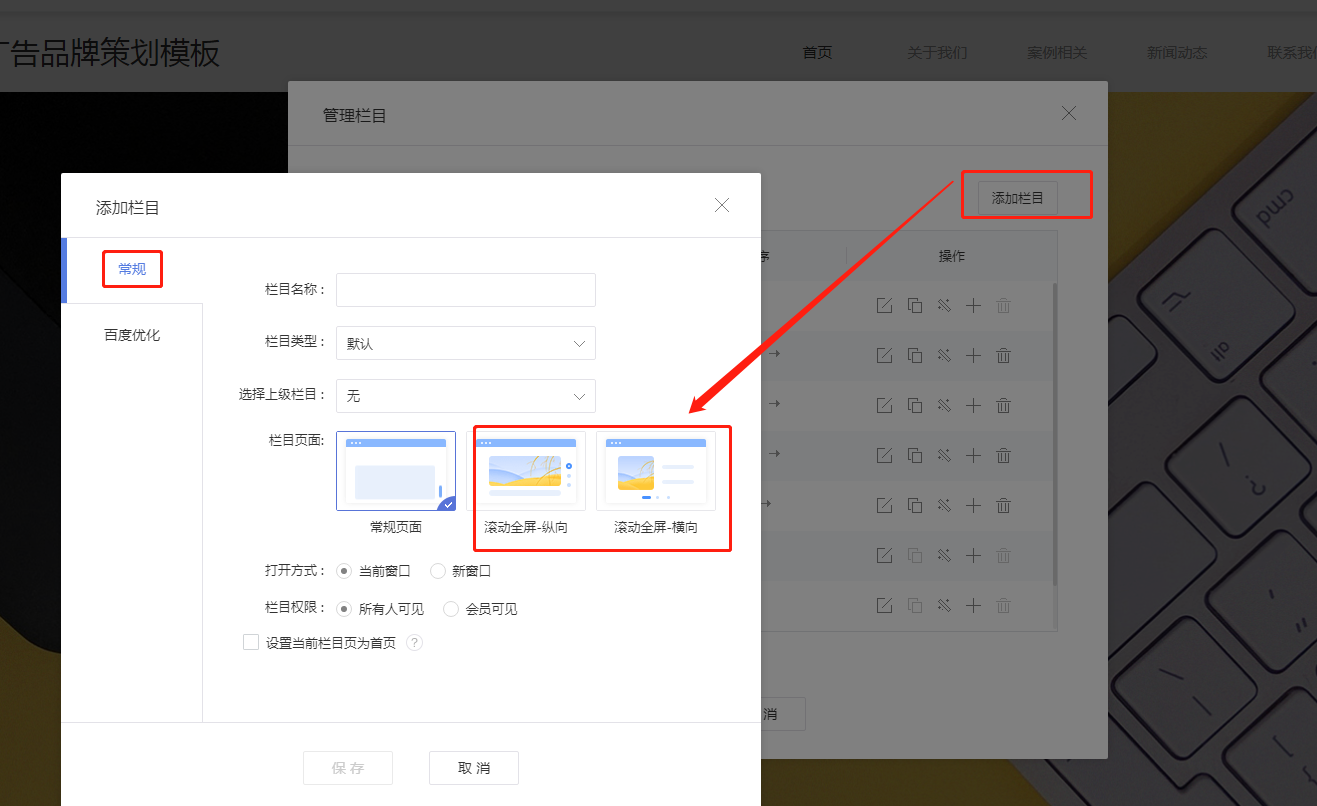
Task: Click the 管理栏目 table vertical scrollbar
Action: (1054, 433)
